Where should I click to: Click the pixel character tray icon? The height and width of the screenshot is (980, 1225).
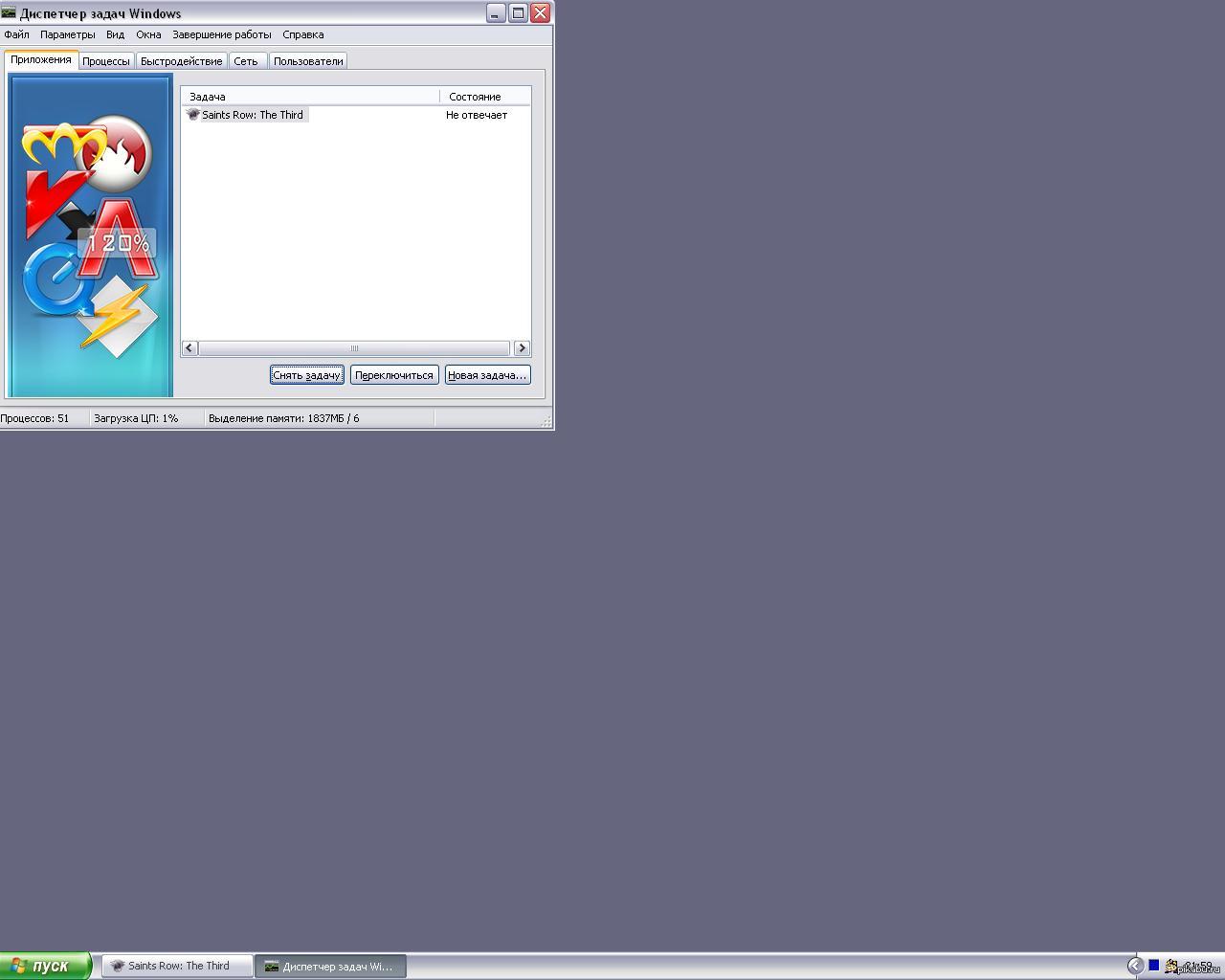(x=1171, y=967)
